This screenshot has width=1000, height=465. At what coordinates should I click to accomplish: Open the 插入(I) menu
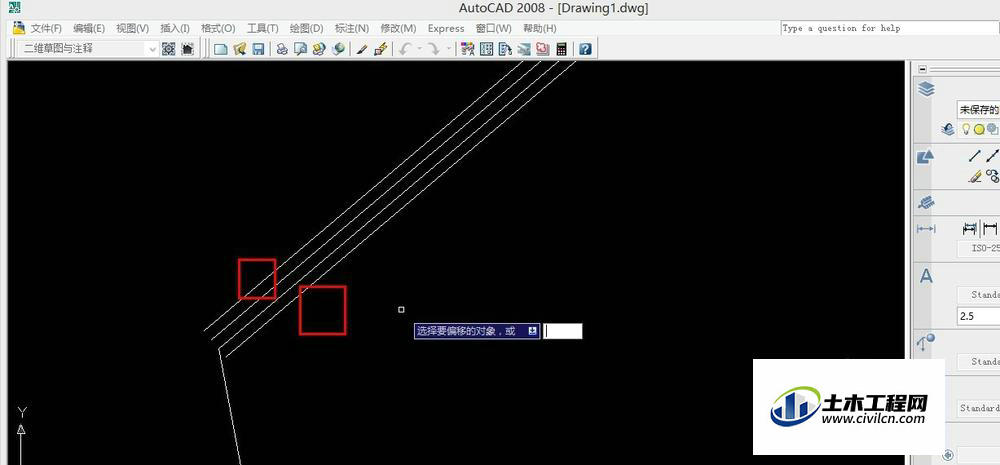coord(175,28)
